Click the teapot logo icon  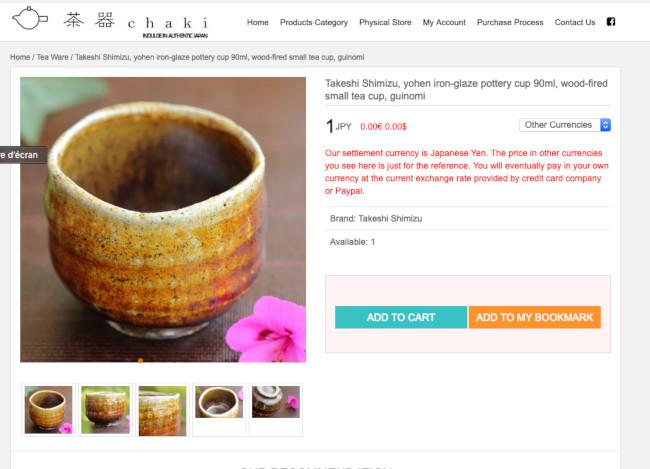(30, 18)
